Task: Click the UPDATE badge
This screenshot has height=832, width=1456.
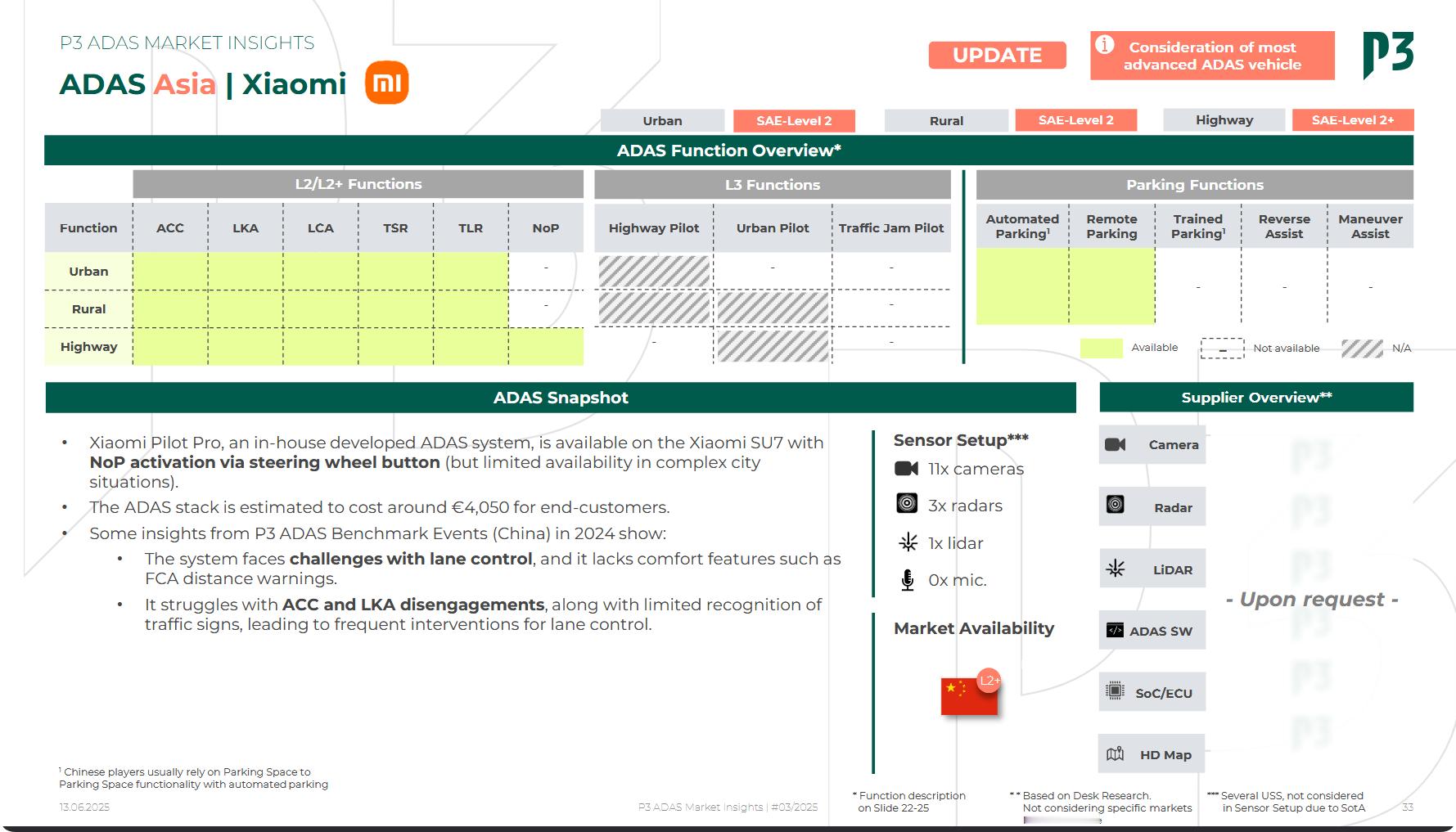Action: coord(997,55)
